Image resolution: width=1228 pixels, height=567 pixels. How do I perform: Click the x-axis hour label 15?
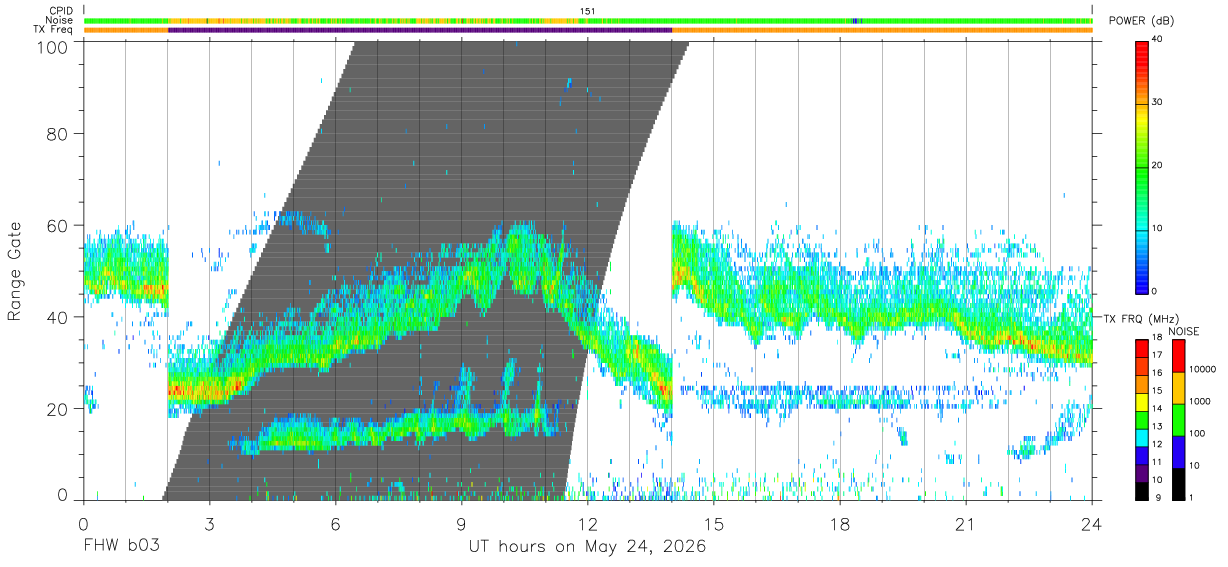tap(713, 524)
